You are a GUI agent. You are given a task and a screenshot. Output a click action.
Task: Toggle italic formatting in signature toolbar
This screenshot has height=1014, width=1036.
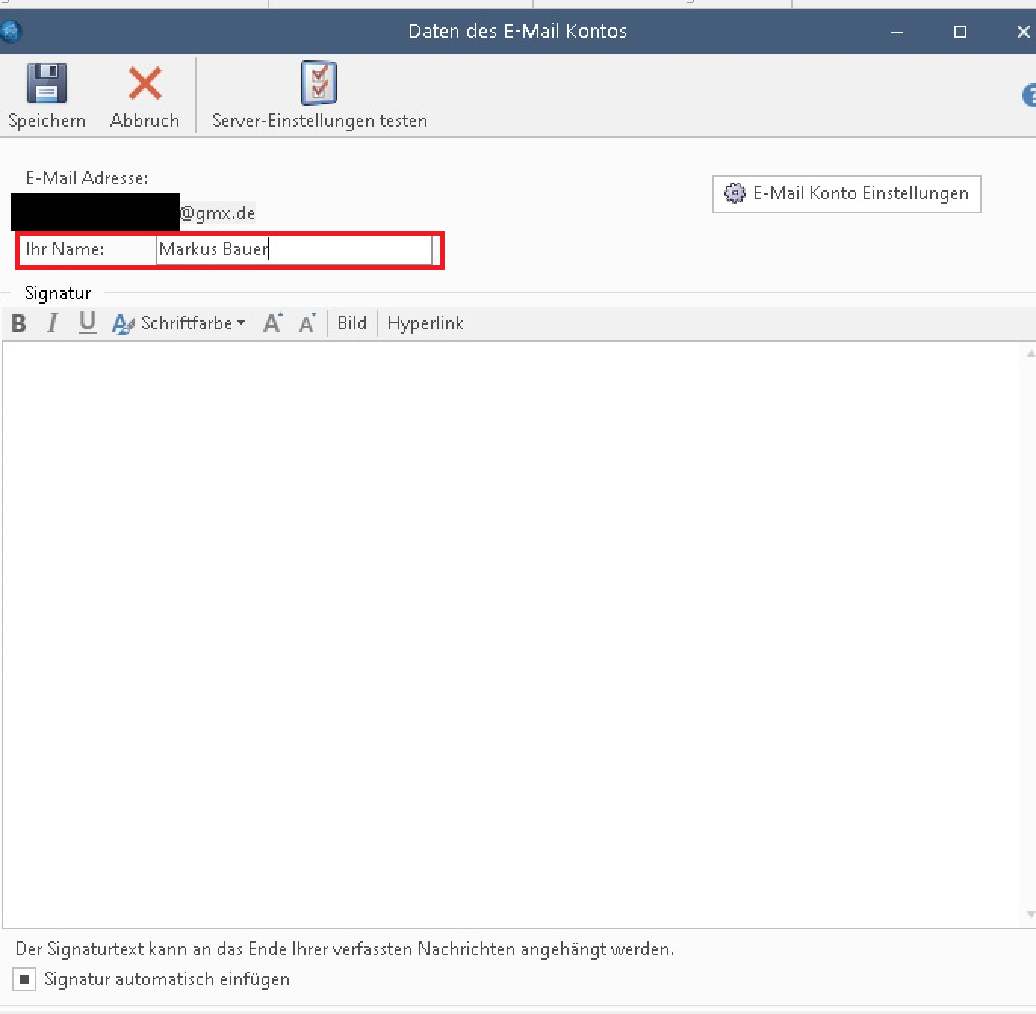[52, 323]
